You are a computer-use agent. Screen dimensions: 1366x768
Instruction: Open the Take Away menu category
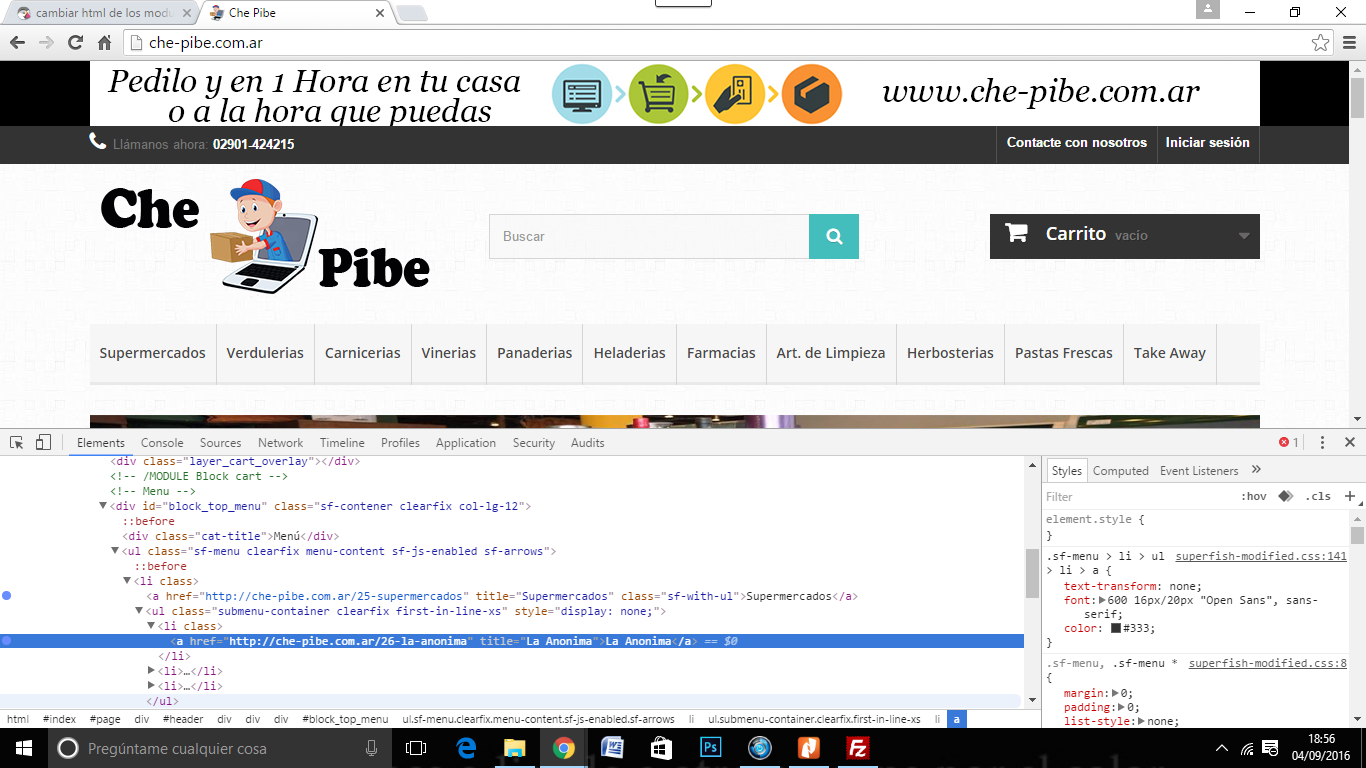pos(1170,353)
